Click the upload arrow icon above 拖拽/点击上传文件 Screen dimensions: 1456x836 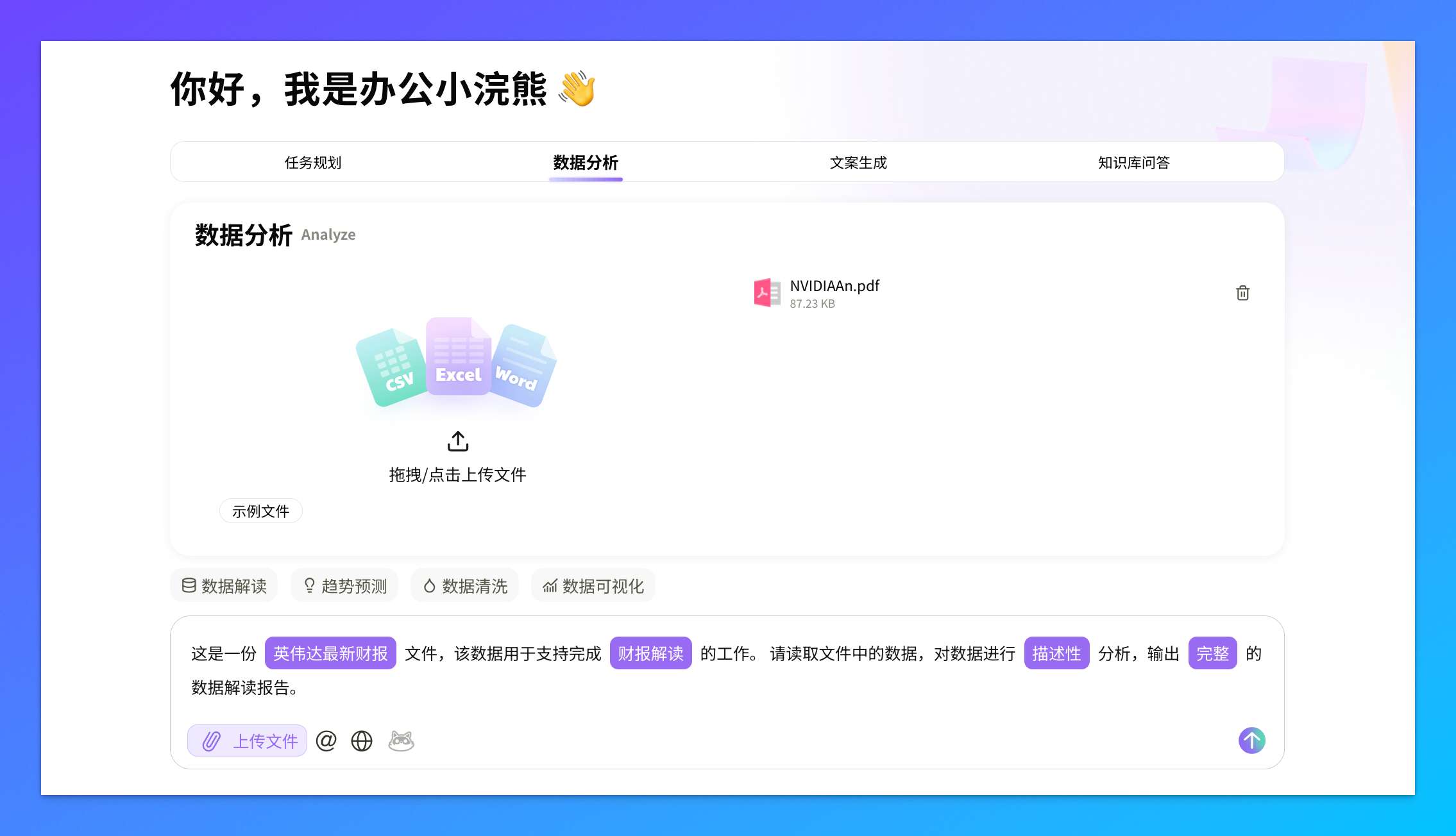point(457,441)
